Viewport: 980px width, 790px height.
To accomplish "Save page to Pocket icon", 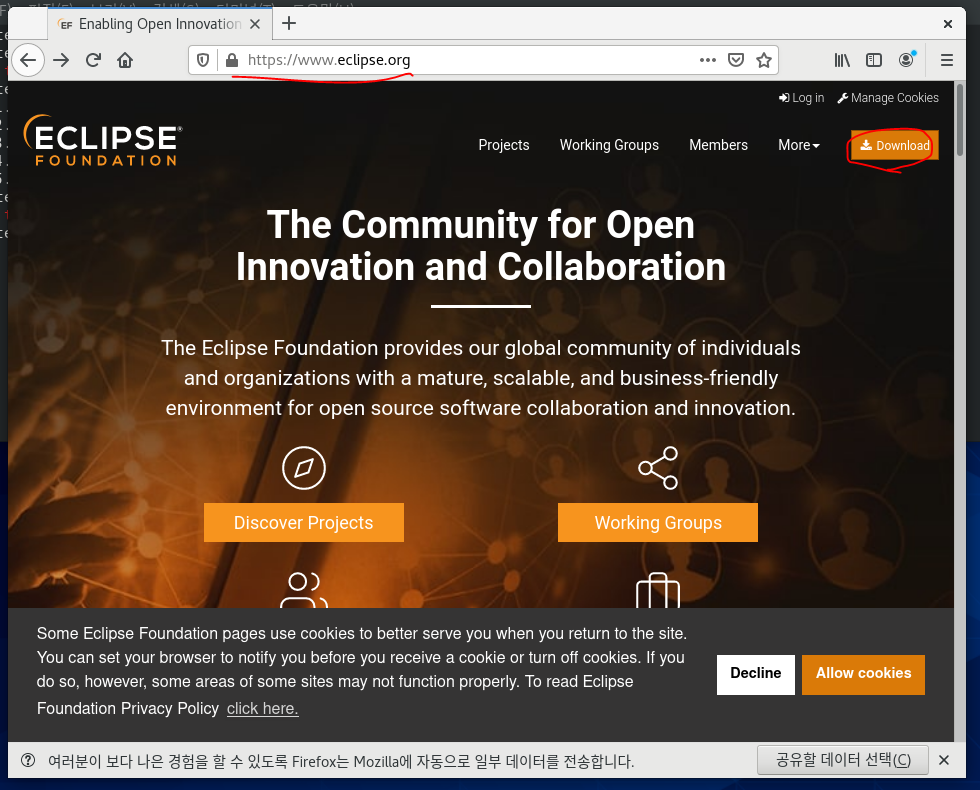I will (736, 60).
